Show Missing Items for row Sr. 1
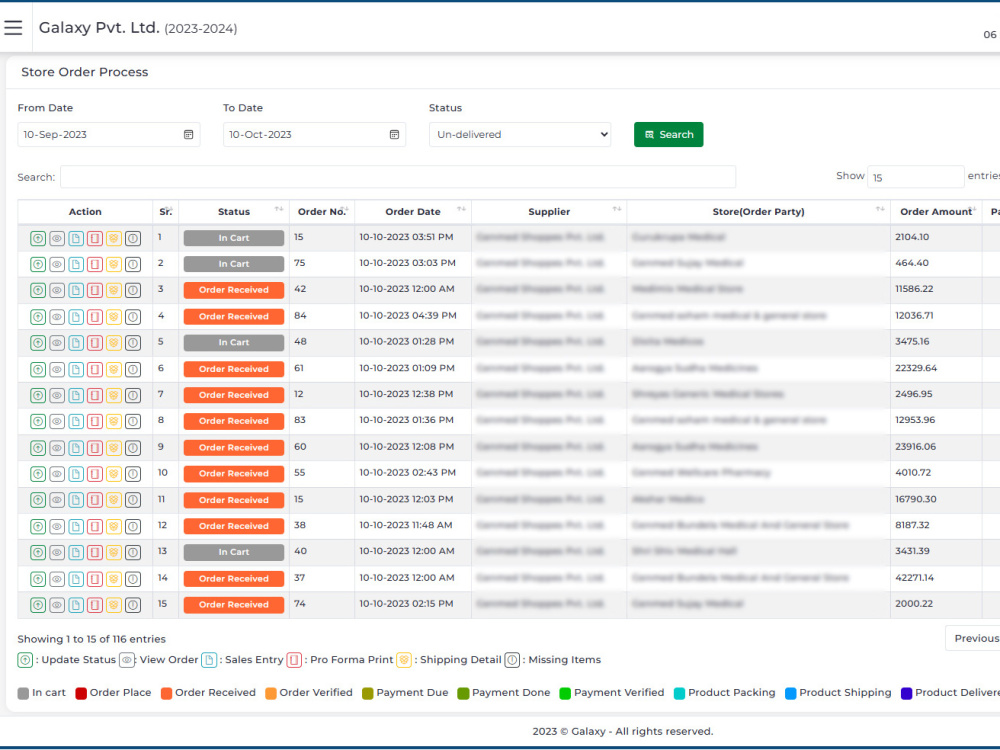 point(133,238)
